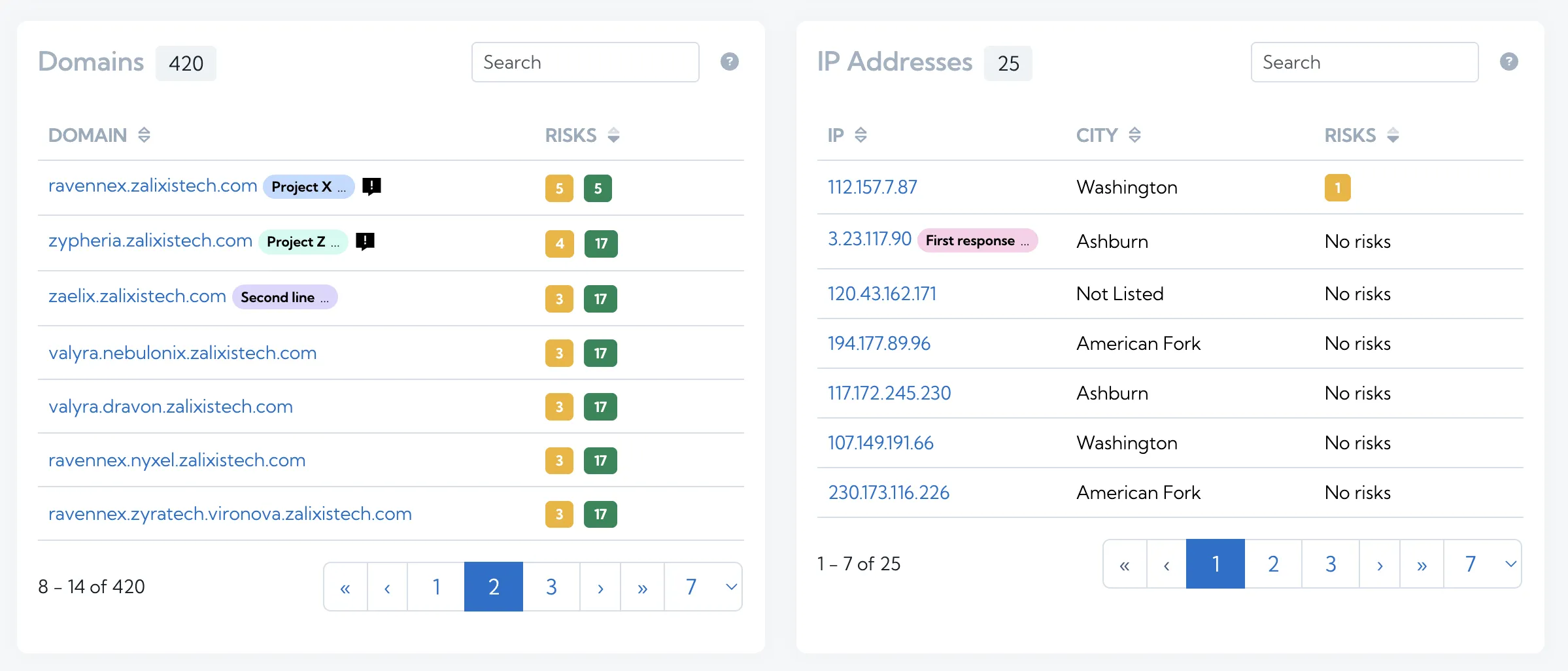The height and width of the screenshot is (671, 1568).
Task: Go to first page of IP Addresses
Action: click(1125, 564)
